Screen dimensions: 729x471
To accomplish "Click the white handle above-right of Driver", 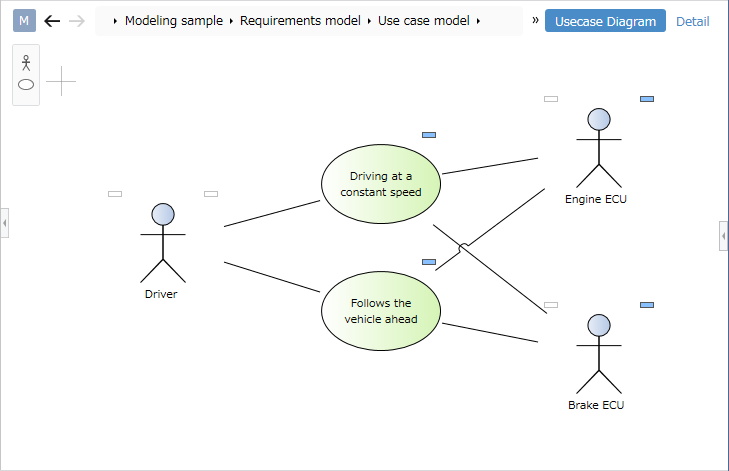I will click(x=211, y=194).
